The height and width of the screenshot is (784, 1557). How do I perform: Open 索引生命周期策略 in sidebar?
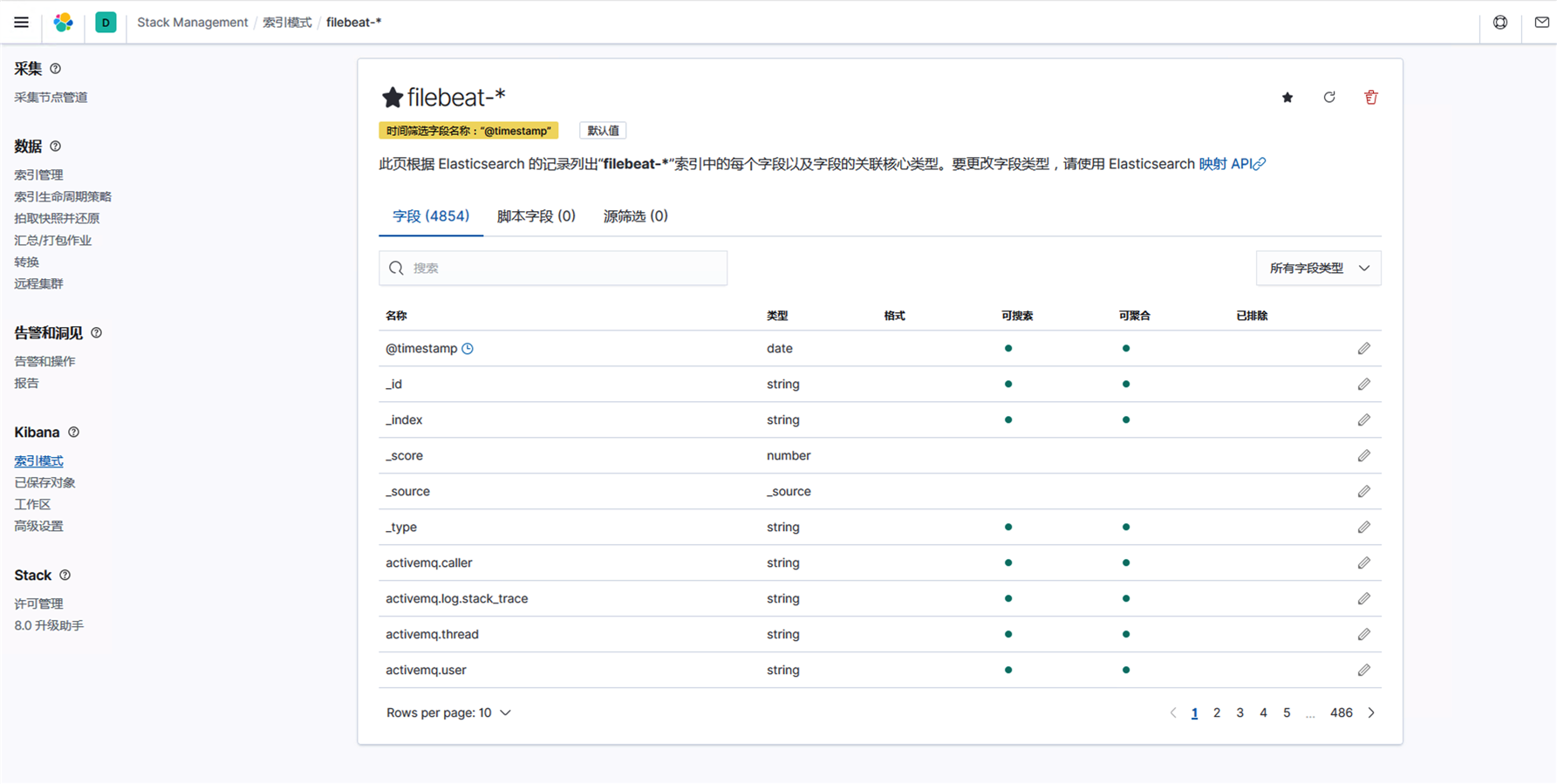(63, 197)
